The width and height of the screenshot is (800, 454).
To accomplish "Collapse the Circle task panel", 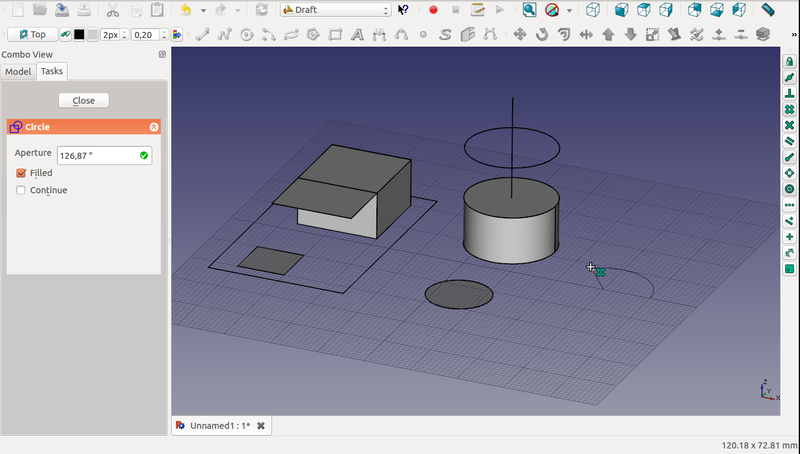I will [x=153, y=127].
